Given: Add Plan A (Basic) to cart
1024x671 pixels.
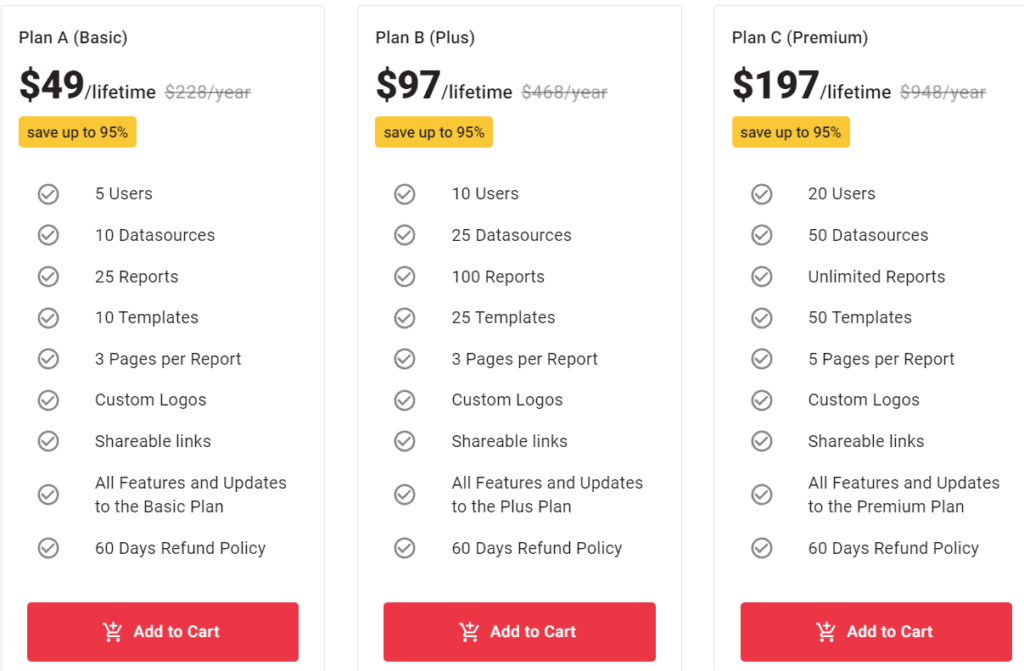Looking at the screenshot, I should pyautogui.click(x=162, y=632).
